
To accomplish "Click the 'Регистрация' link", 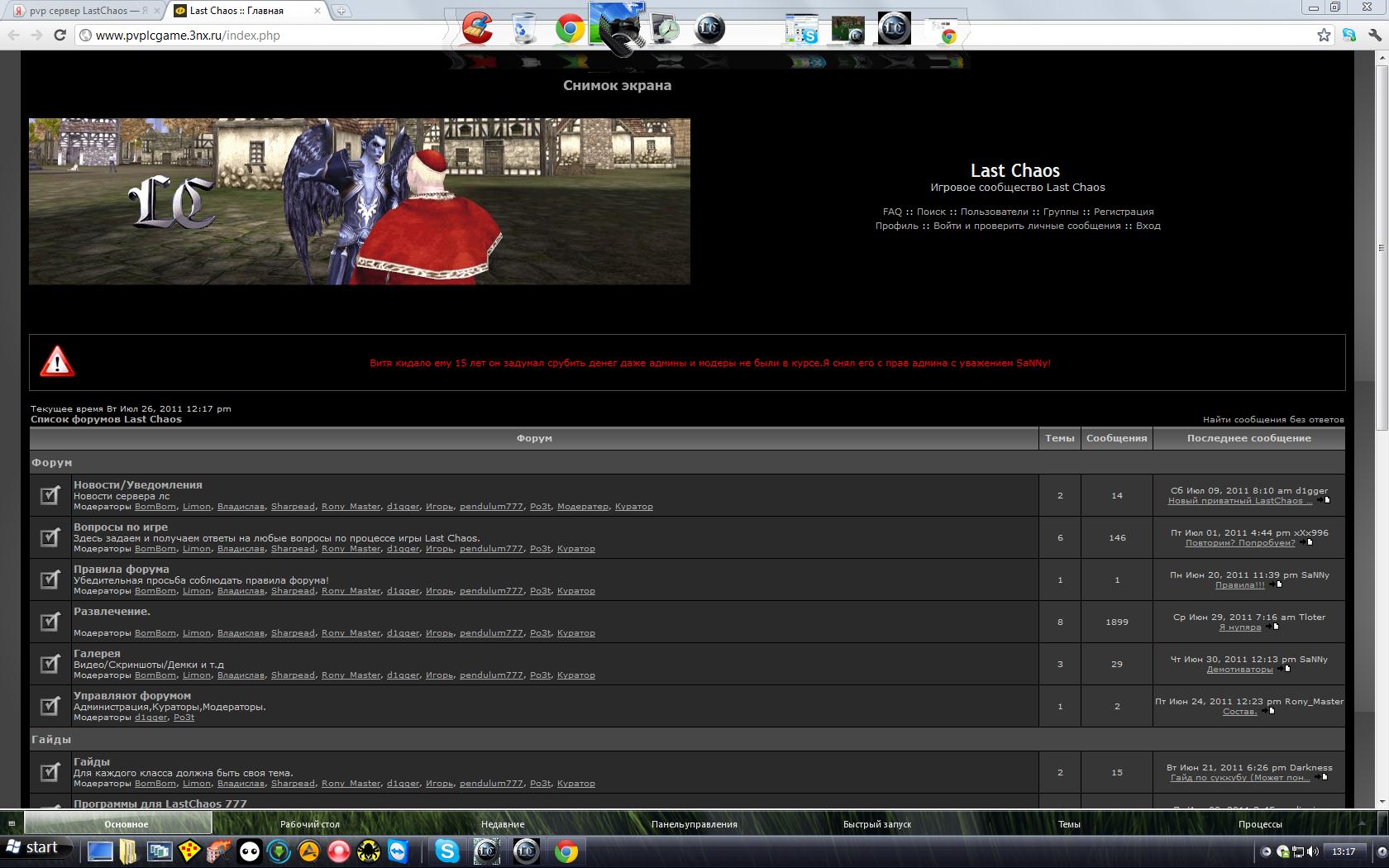I will click(x=1124, y=212).
